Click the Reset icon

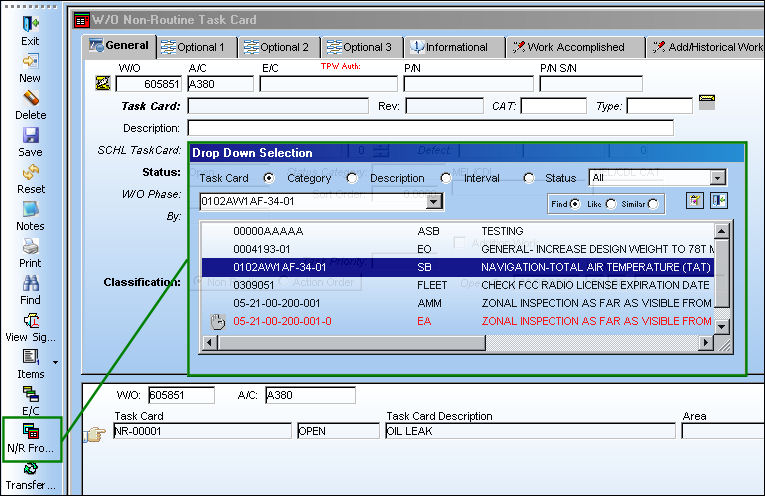tap(31, 172)
